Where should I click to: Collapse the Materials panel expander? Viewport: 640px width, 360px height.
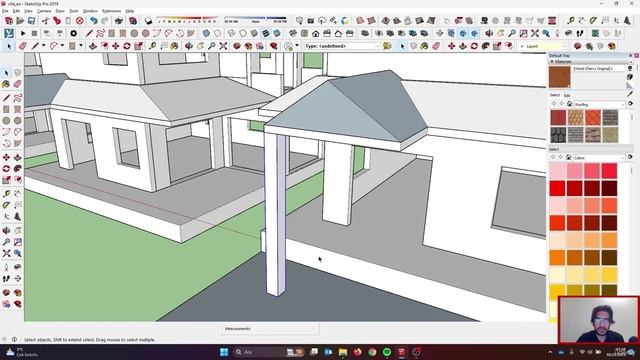tap(552, 62)
